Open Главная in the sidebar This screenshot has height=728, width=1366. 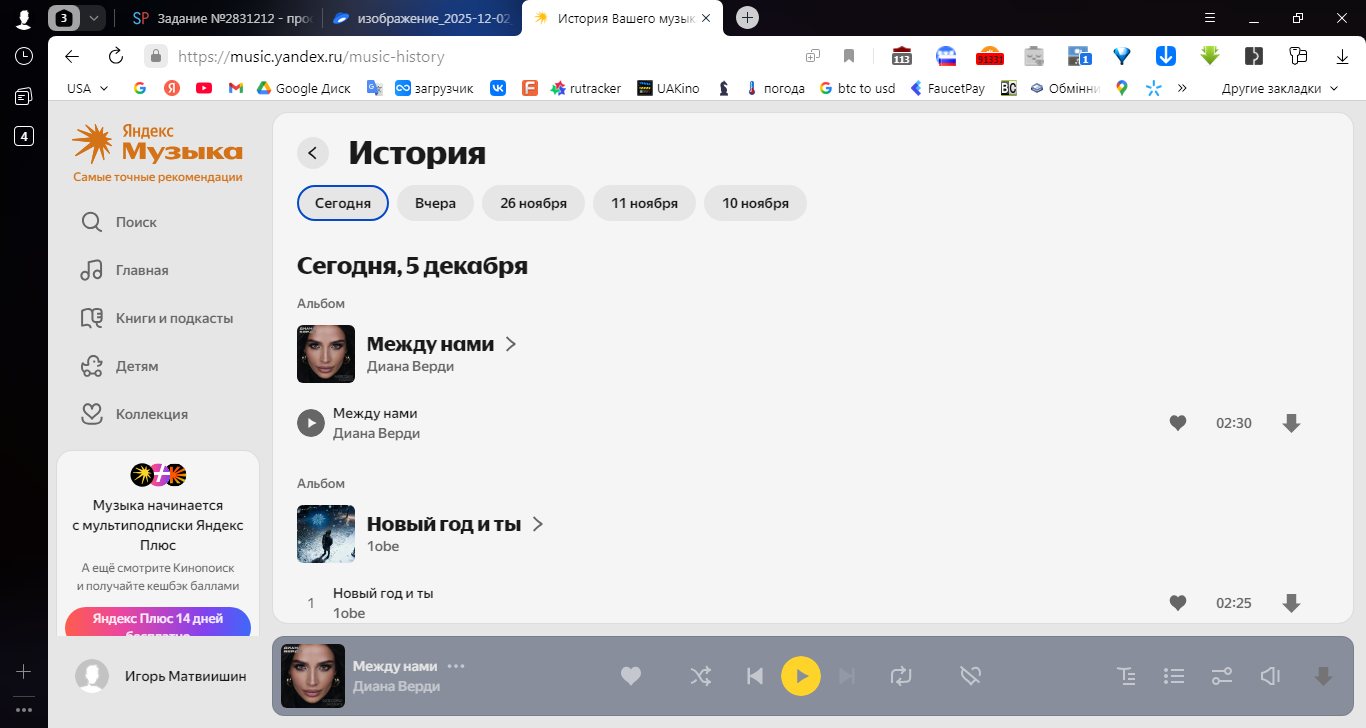coord(125,270)
